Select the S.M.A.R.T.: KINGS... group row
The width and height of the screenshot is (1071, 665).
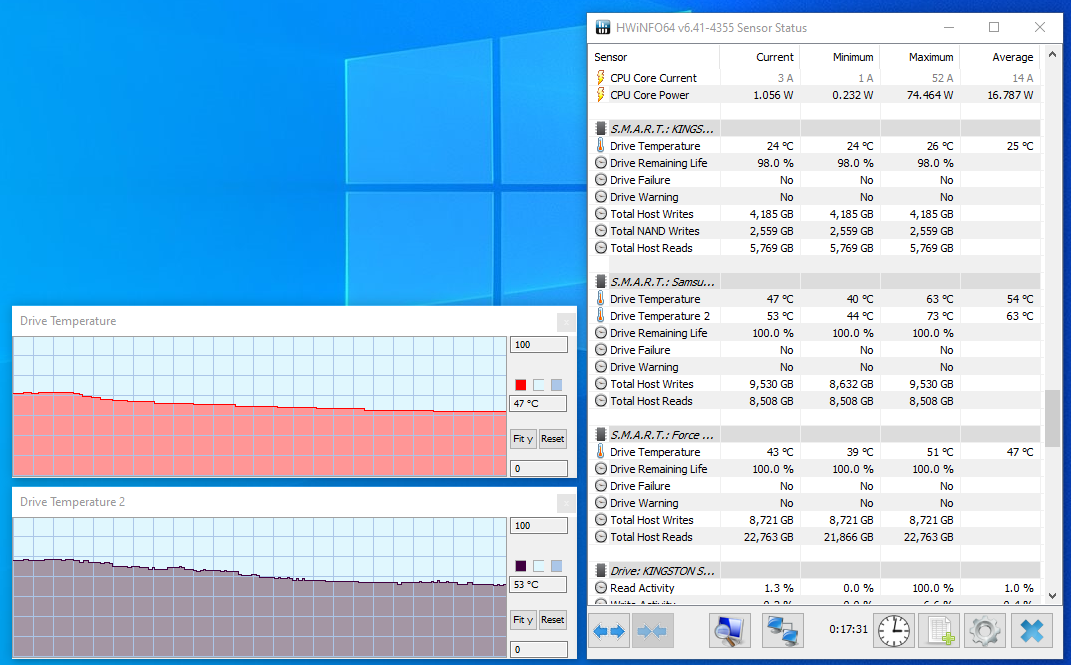click(815, 128)
